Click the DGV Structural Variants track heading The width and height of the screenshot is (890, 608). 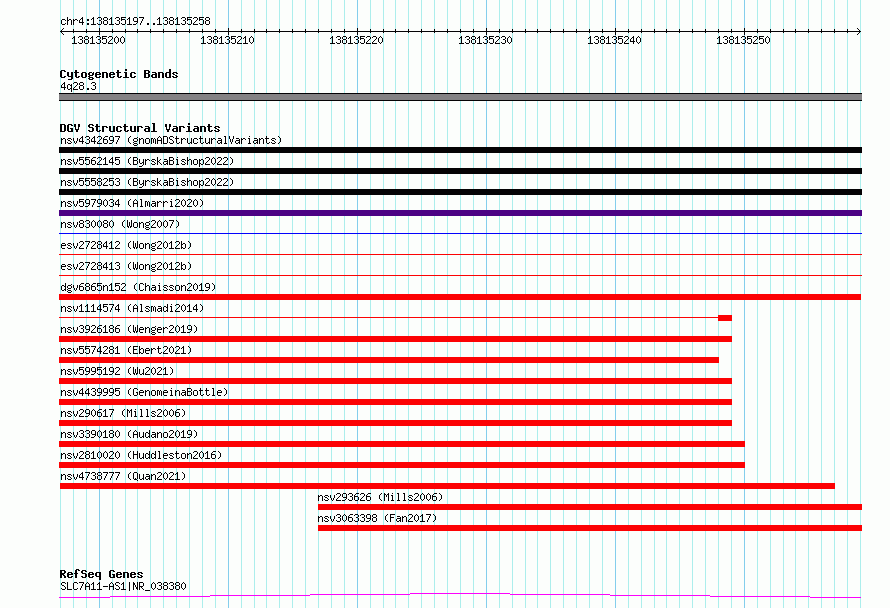(x=140, y=128)
